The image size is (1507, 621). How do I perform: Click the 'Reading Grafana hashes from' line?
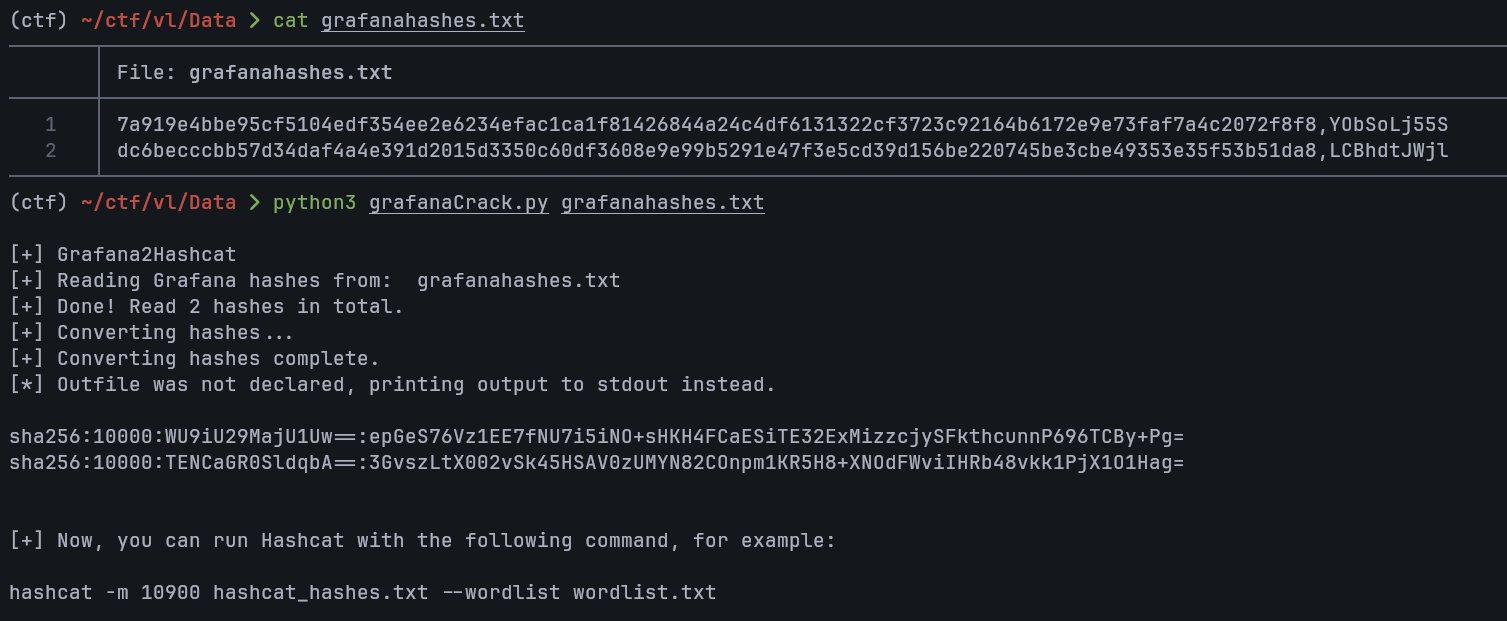tap(314, 281)
